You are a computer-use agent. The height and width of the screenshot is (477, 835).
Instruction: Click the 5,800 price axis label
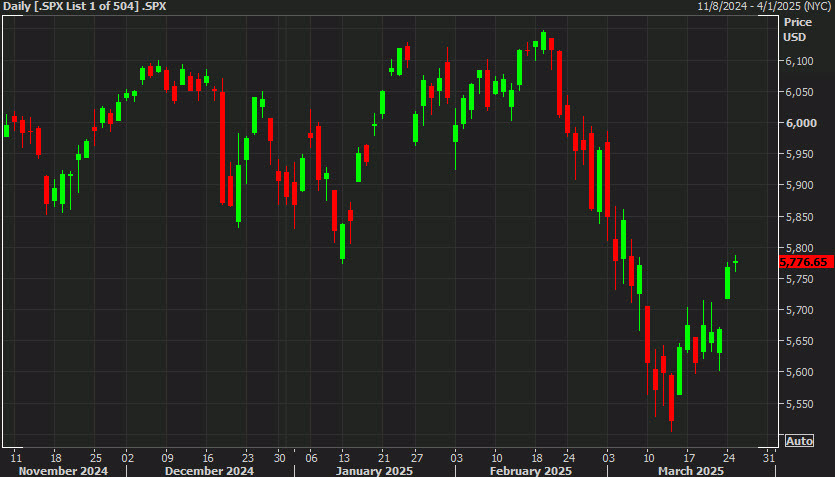800,248
